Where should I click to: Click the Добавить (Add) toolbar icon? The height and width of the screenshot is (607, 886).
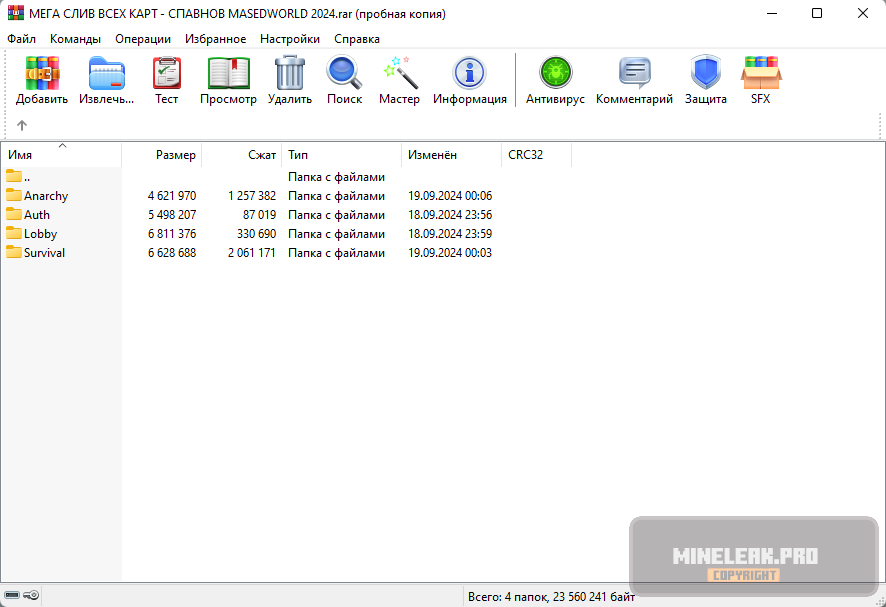(x=42, y=73)
